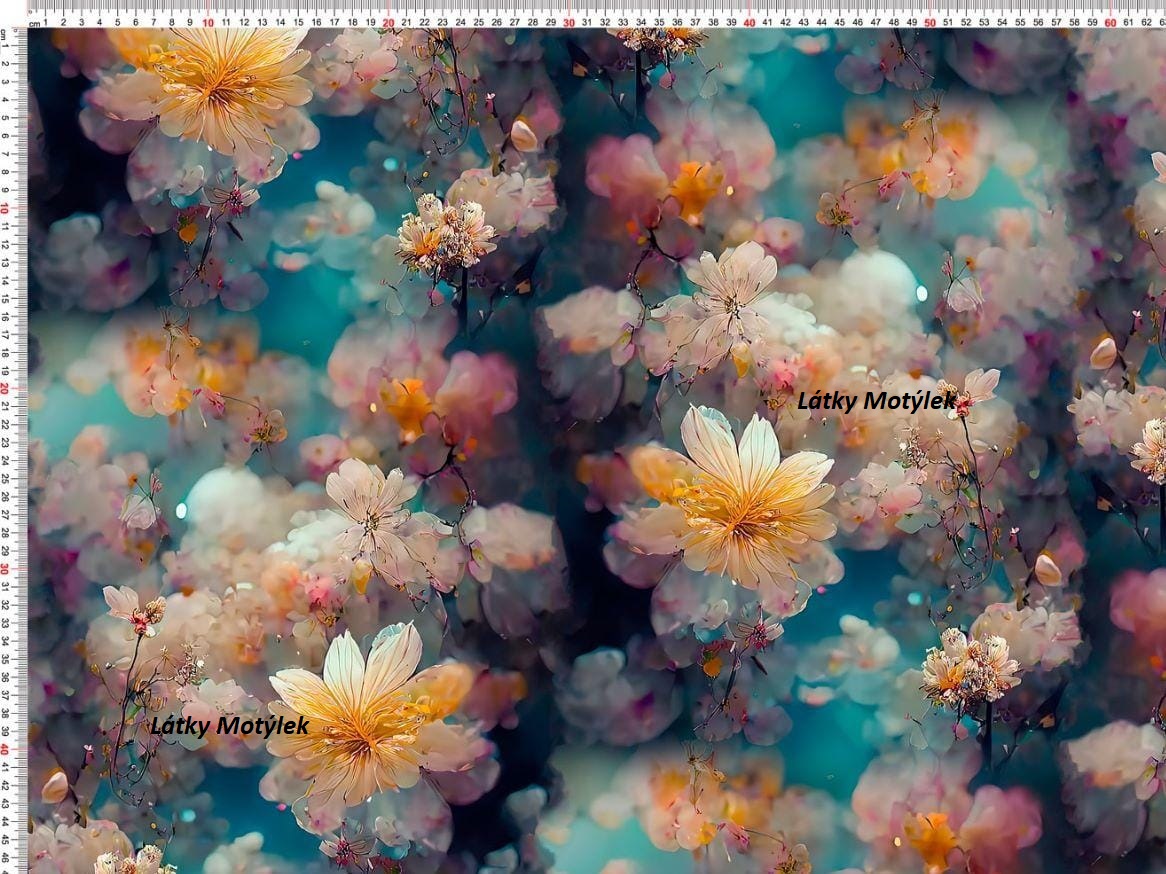Click the number 25 on the top ruler

[479, 23]
